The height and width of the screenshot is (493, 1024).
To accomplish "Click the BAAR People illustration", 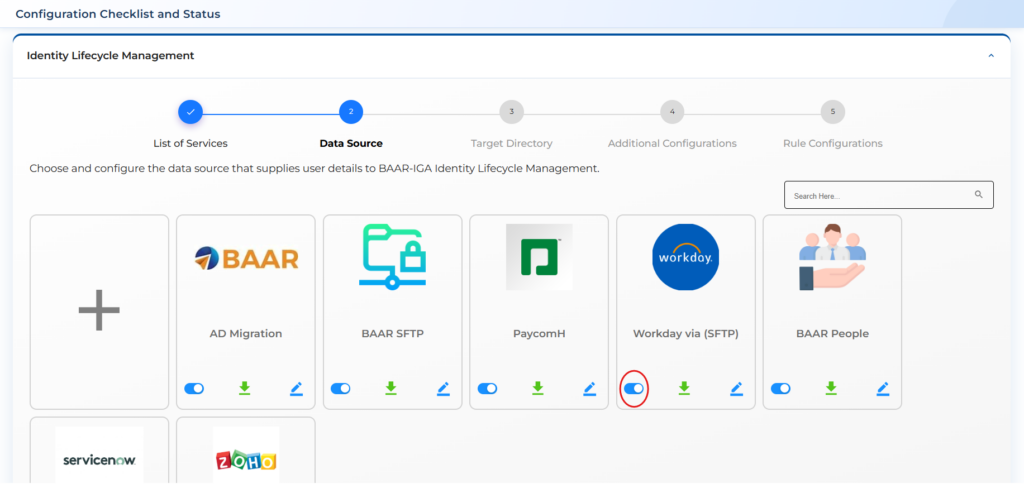I will pos(832,257).
